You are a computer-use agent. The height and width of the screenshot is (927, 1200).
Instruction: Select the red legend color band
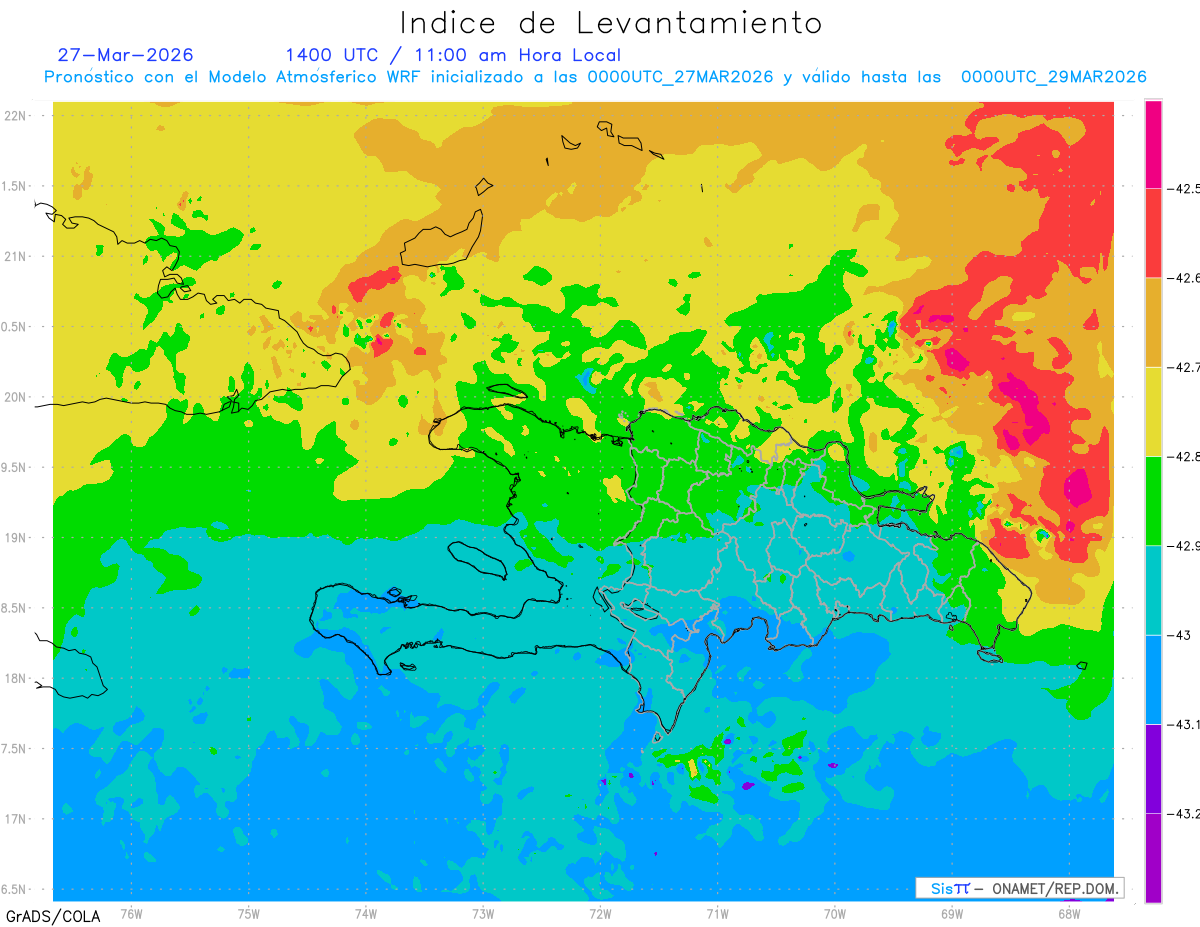(1153, 232)
